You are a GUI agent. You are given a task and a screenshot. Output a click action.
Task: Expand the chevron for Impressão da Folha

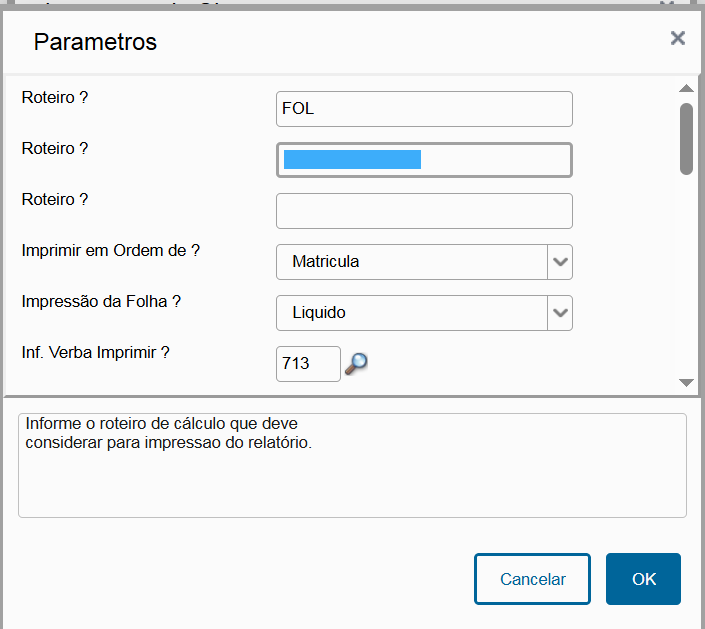coord(560,312)
